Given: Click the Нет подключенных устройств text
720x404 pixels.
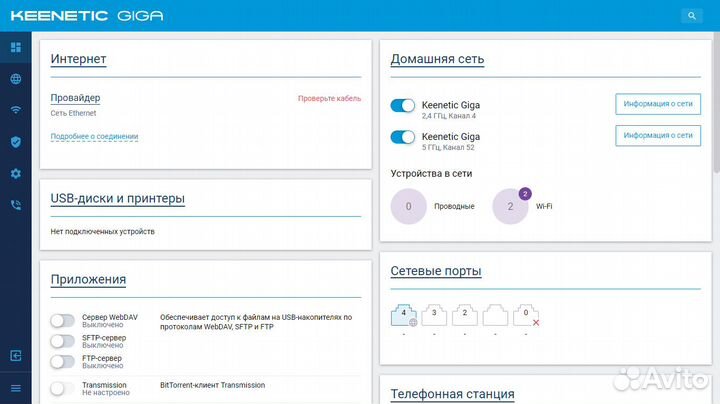Looking at the screenshot, I should [x=102, y=231].
